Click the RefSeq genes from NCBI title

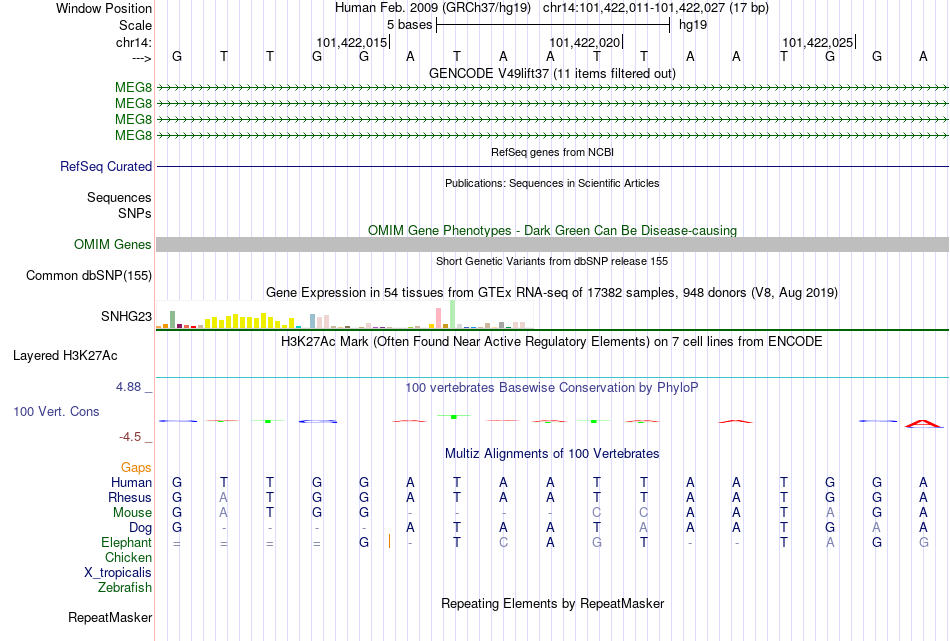pos(552,152)
